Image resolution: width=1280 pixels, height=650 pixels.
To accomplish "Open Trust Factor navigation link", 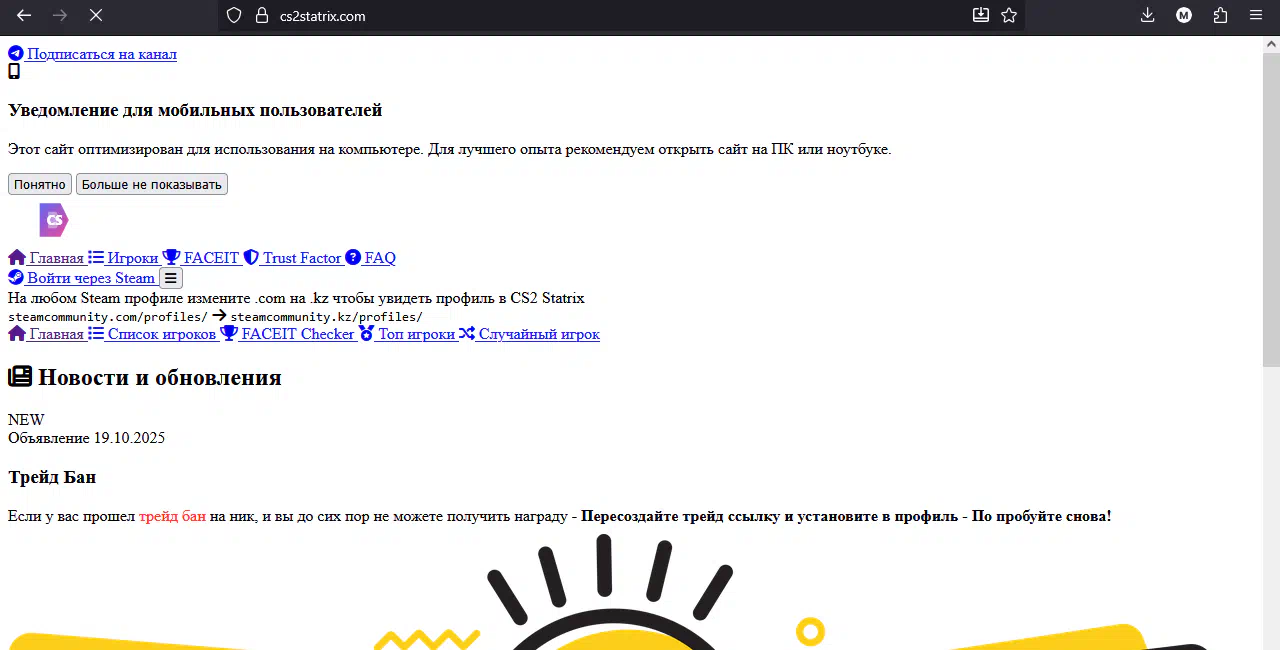I will click(x=301, y=258).
